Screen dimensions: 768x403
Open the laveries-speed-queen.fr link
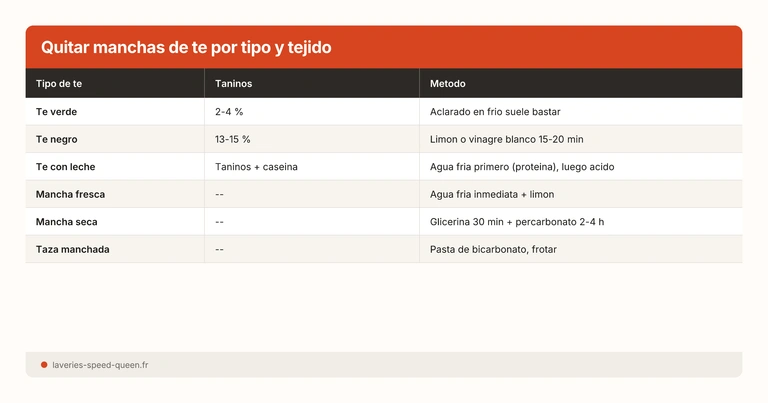(x=100, y=365)
